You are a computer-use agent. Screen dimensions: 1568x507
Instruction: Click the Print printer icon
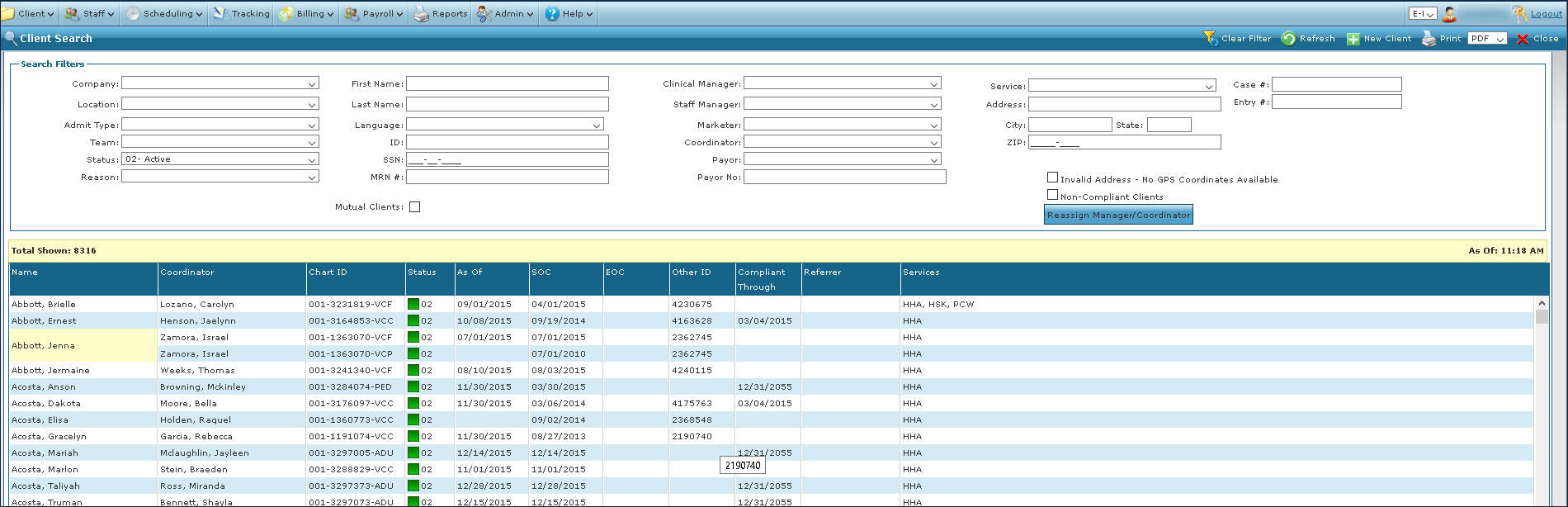pyautogui.click(x=1429, y=39)
